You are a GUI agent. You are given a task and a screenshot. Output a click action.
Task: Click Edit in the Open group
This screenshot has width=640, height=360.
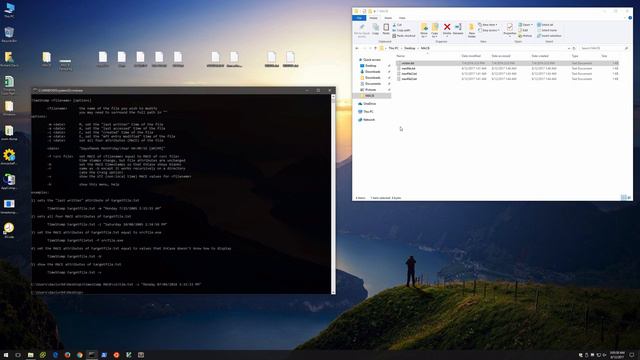click(x=523, y=30)
